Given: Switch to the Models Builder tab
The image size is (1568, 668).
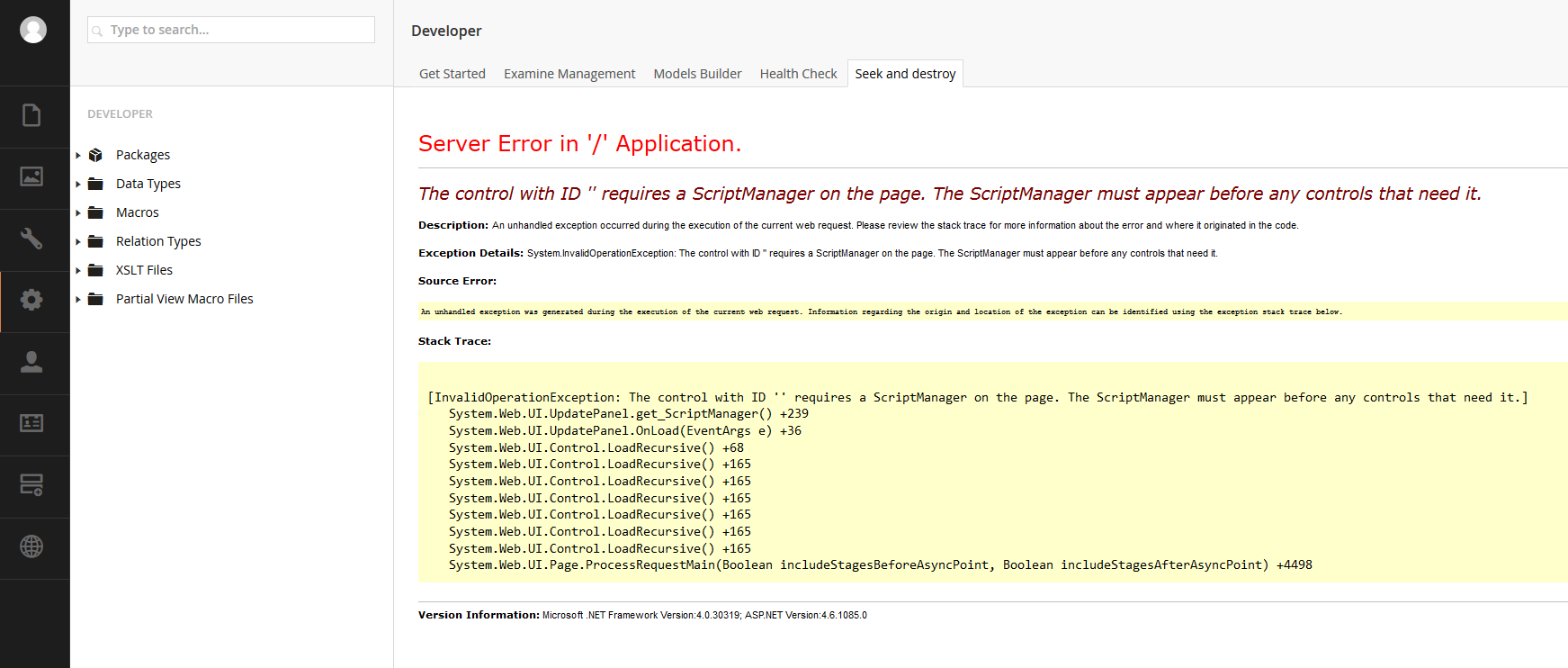Looking at the screenshot, I should tap(697, 74).
